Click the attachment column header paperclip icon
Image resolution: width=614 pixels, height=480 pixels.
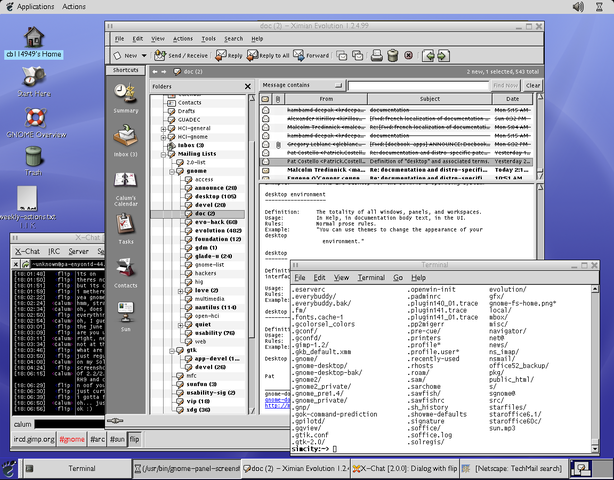(x=278, y=99)
